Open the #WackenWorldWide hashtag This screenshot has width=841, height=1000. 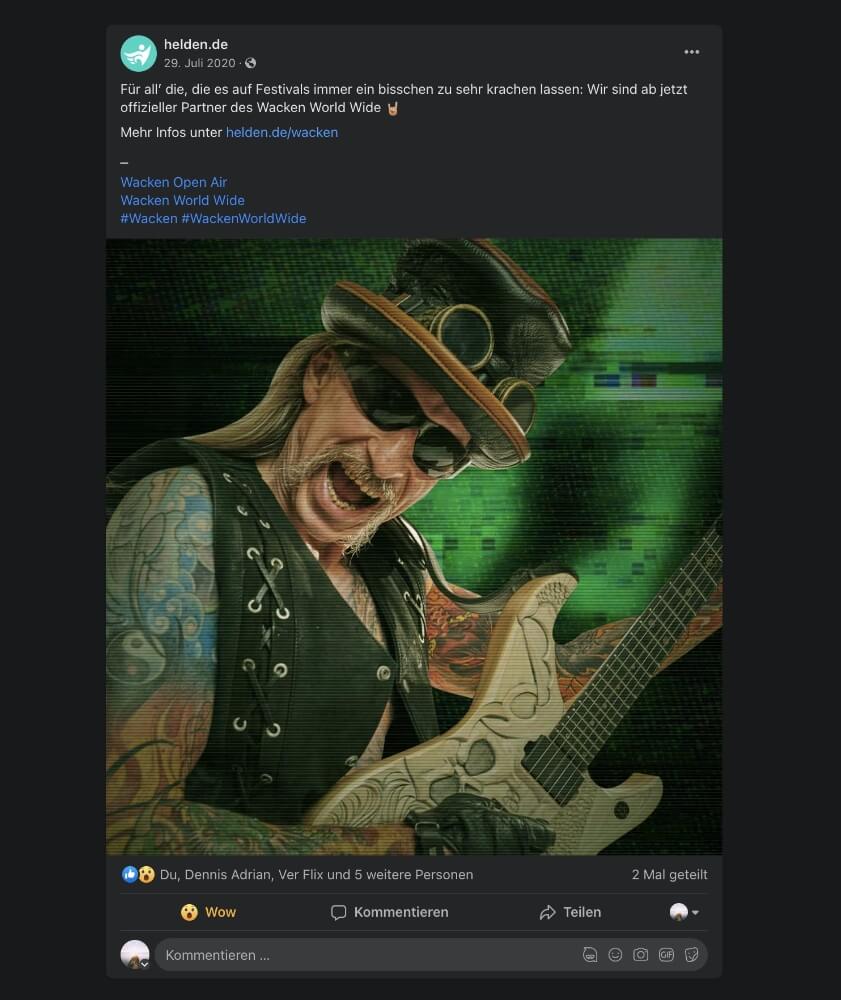coord(244,218)
